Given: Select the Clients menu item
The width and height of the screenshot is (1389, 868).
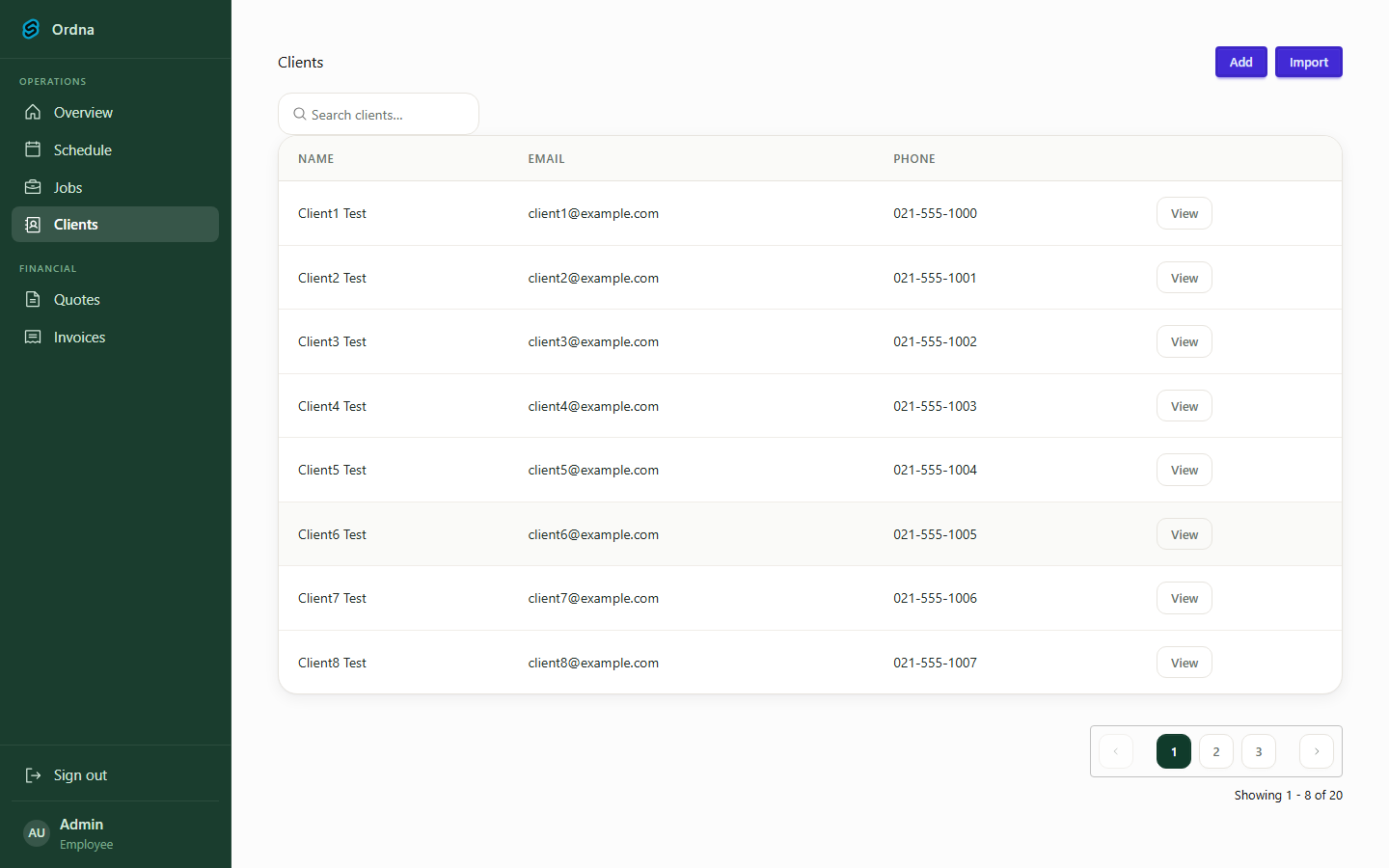Looking at the screenshot, I should point(115,225).
